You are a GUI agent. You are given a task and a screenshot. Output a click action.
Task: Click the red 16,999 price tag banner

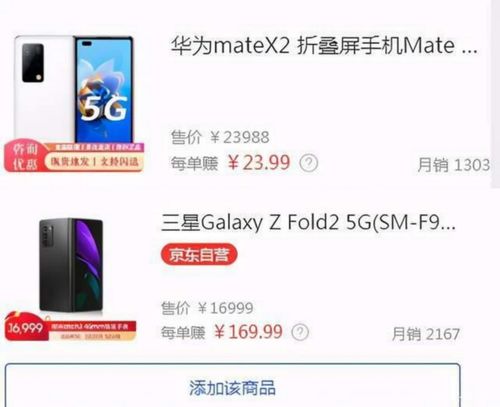point(71,327)
